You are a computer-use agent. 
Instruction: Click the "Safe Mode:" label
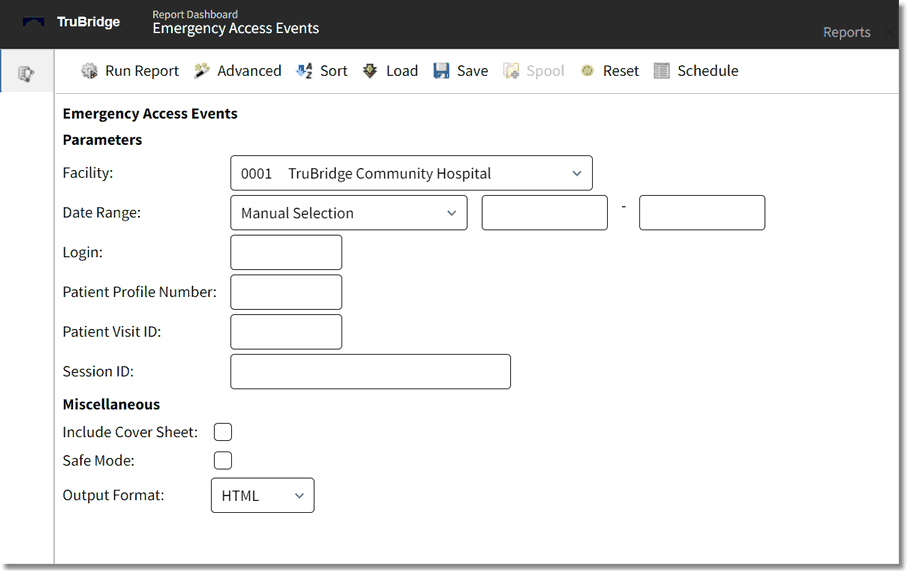pos(98,461)
